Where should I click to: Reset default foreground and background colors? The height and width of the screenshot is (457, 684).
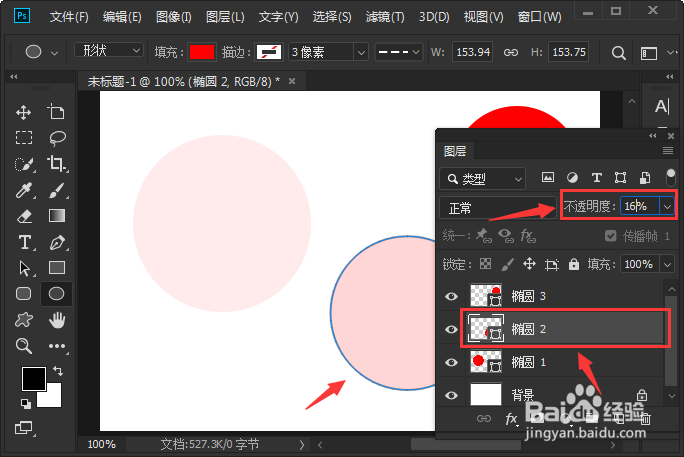click(26, 404)
